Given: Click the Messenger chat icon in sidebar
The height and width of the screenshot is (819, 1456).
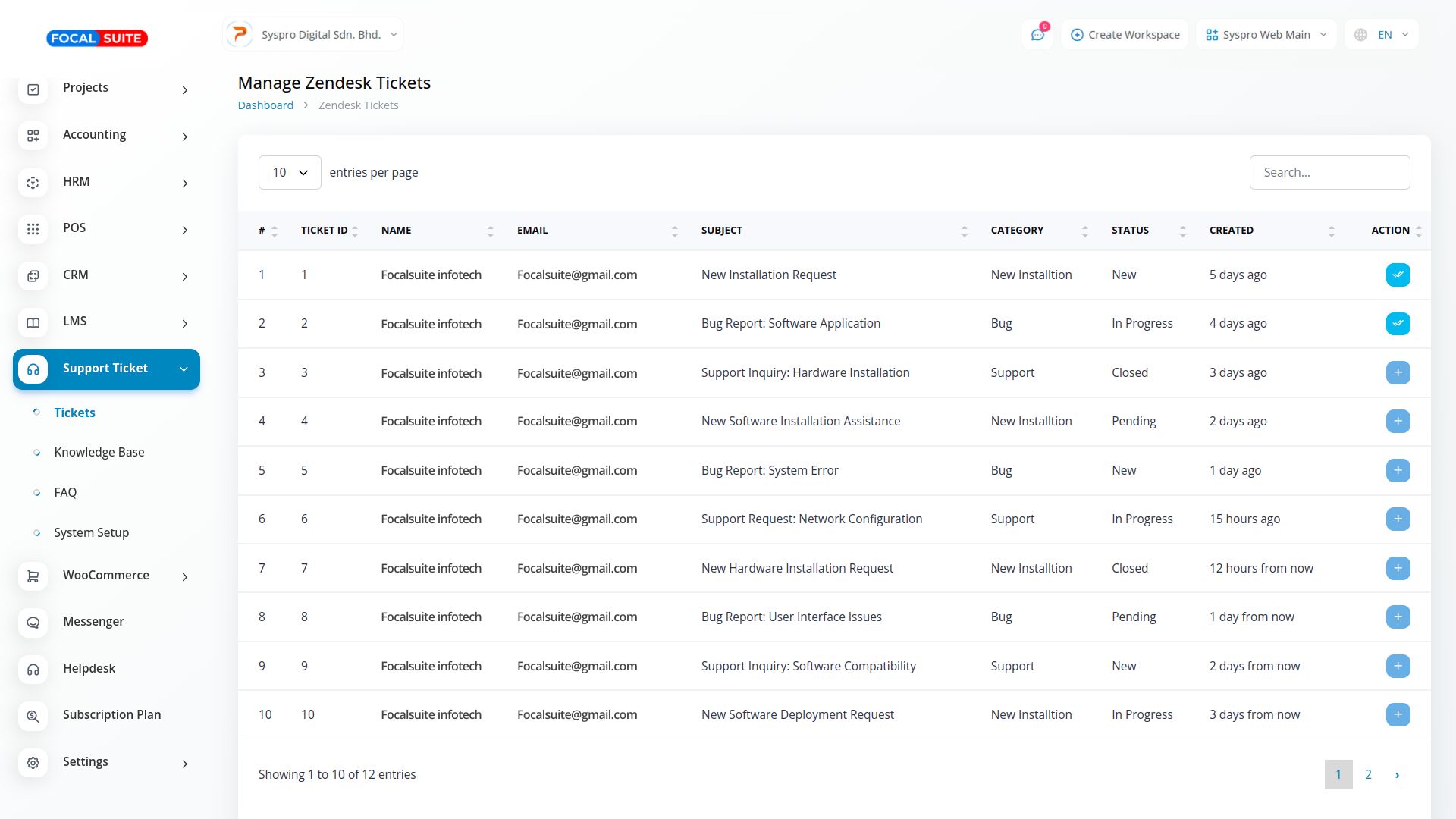Looking at the screenshot, I should coord(33,623).
